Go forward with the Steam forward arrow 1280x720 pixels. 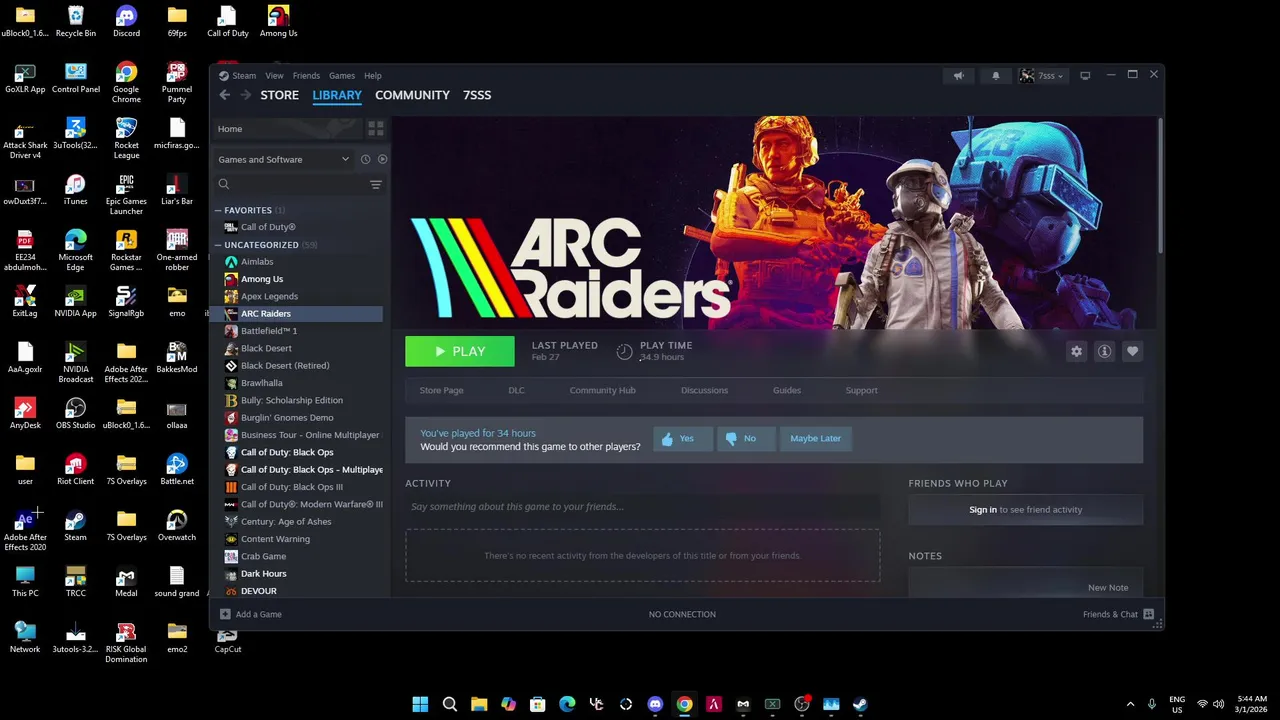(245, 95)
